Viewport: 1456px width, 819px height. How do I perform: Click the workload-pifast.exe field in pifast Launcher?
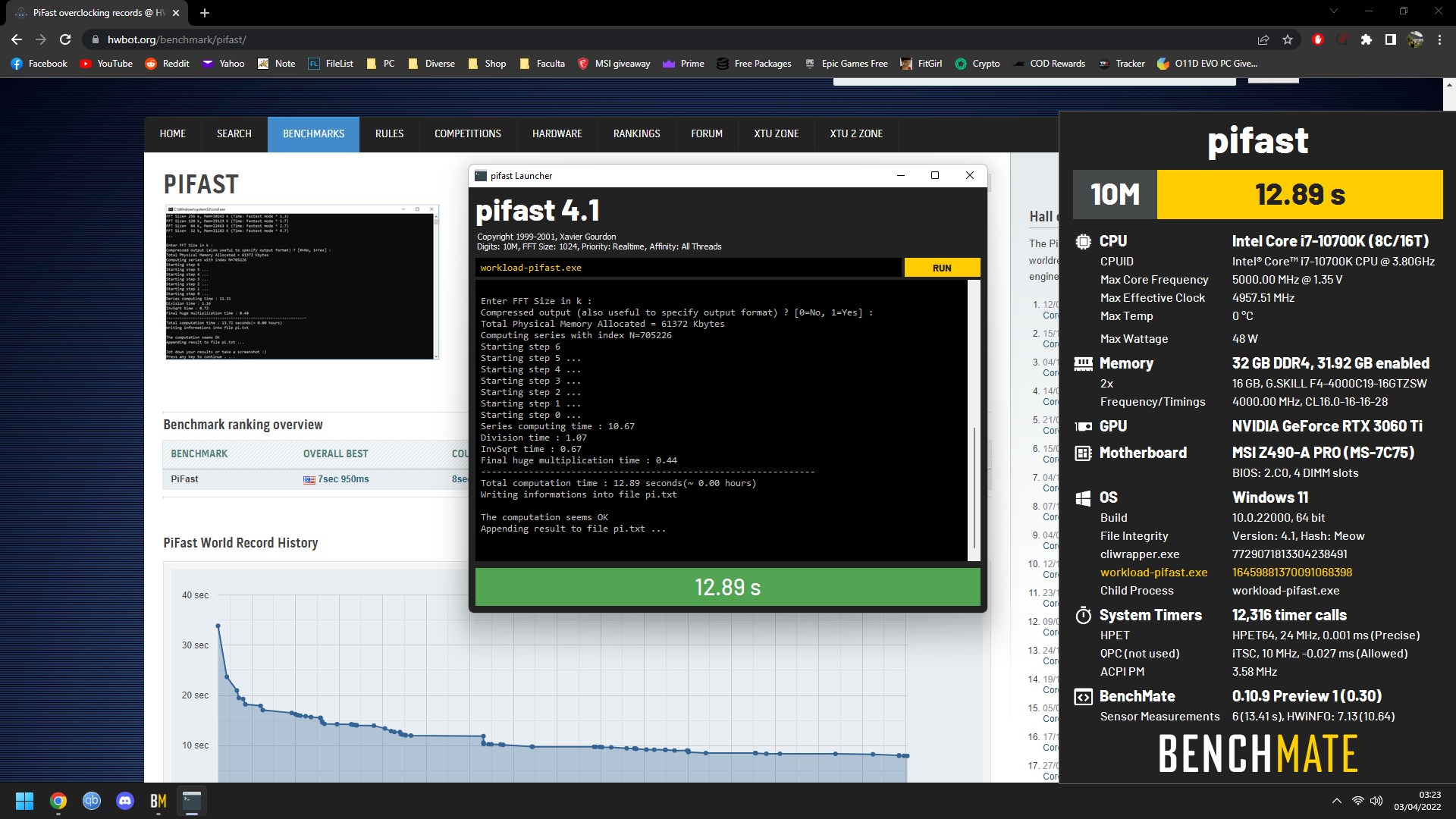point(689,268)
